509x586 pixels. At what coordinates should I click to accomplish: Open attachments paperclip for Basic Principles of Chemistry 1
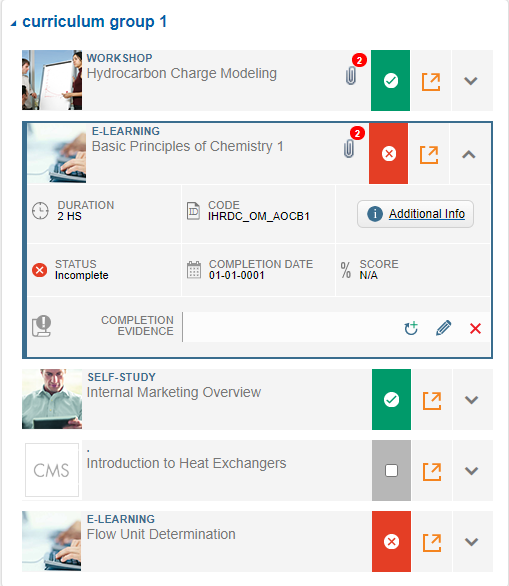point(349,149)
